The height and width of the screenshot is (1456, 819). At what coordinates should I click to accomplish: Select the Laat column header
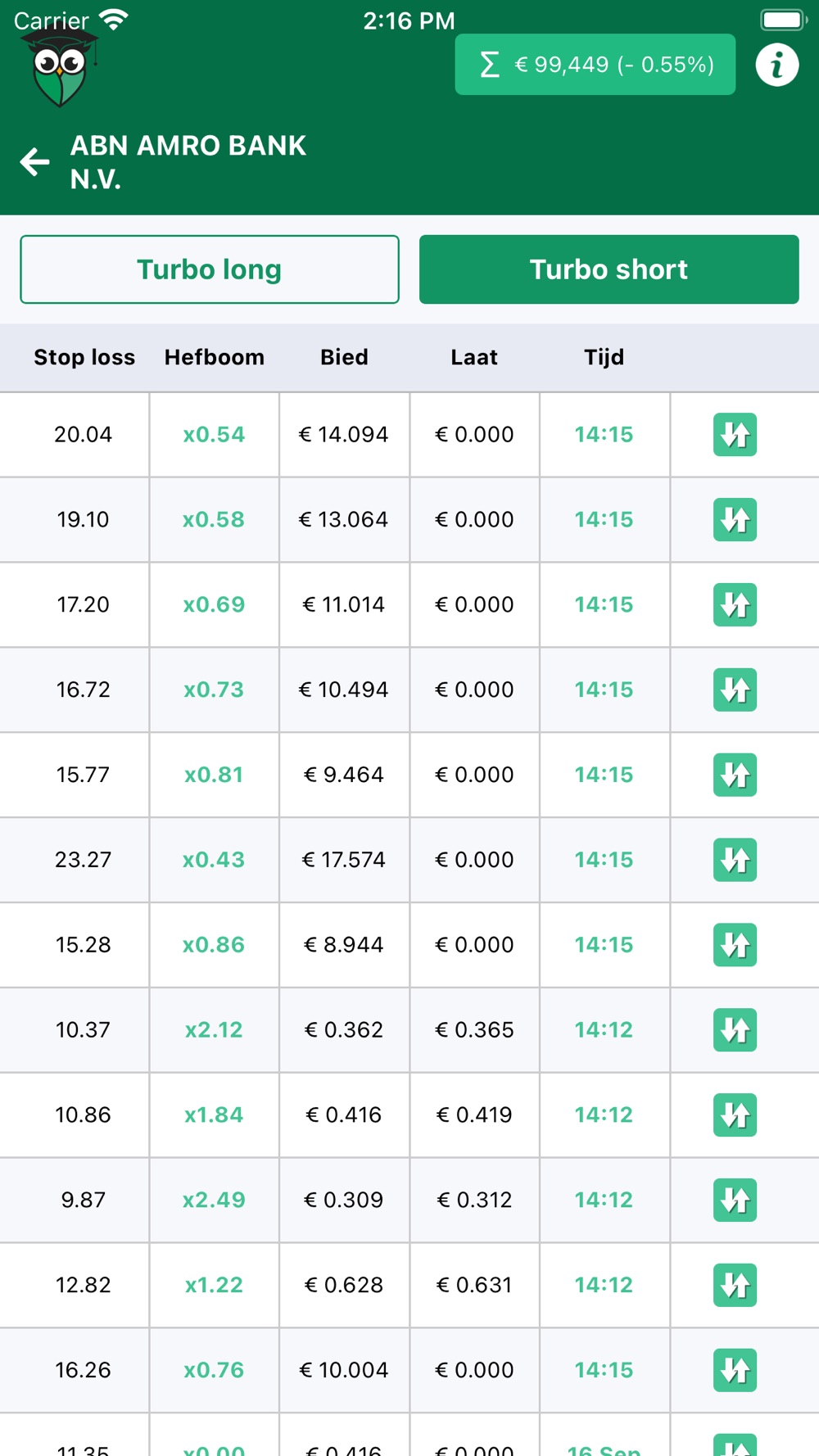point(474,357)
